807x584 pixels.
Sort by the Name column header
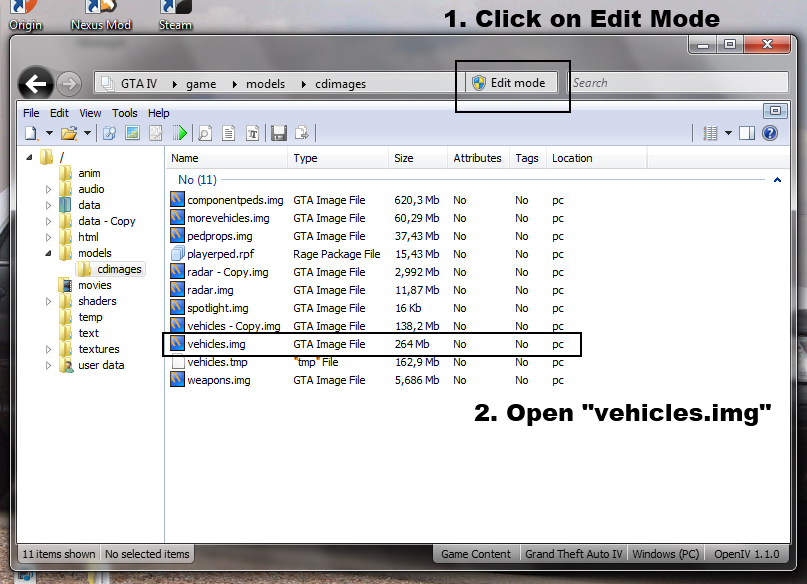[x=226, y=158]
